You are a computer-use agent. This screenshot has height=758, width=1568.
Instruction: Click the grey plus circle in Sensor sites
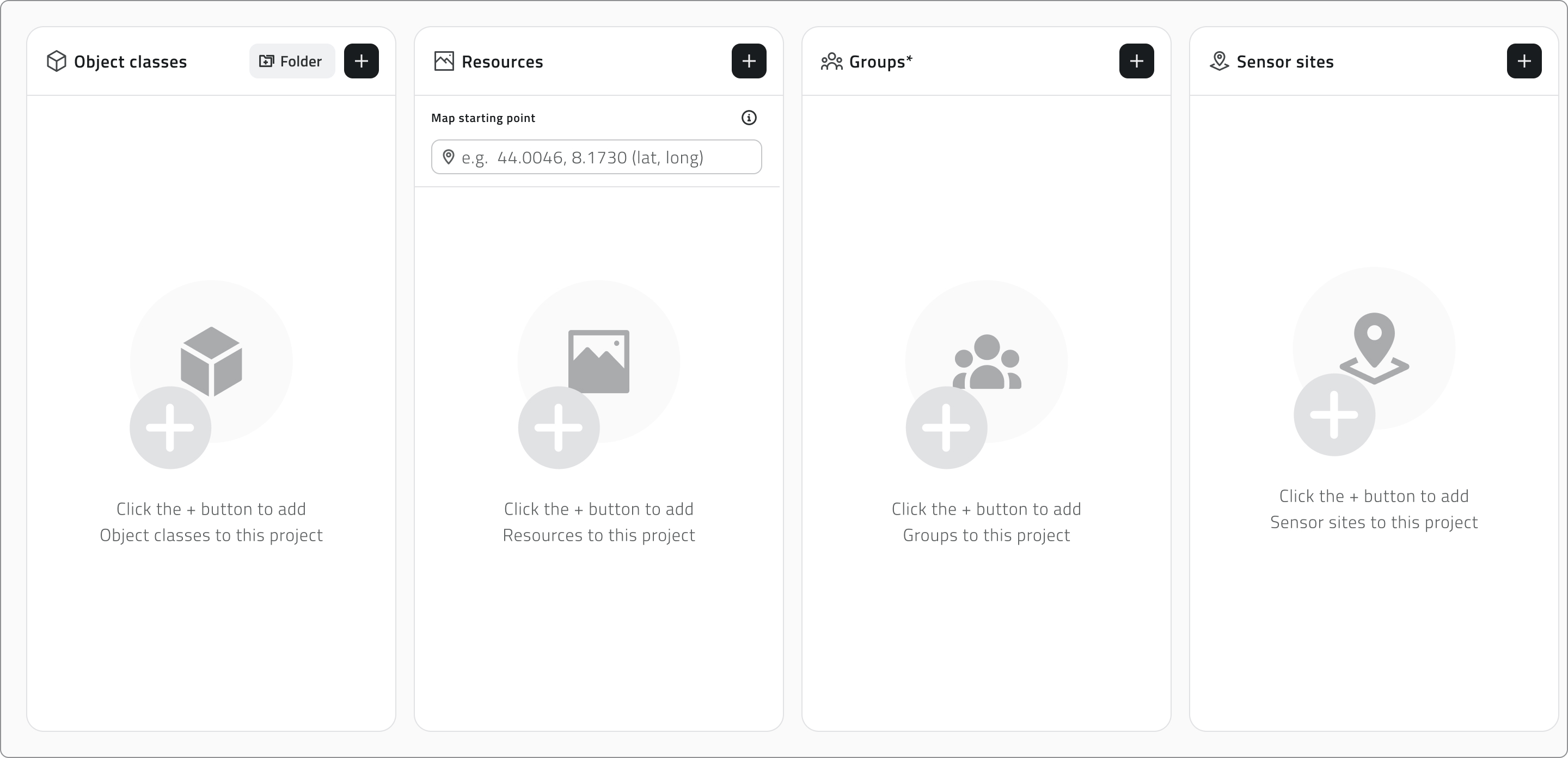tap(1334, 414)
